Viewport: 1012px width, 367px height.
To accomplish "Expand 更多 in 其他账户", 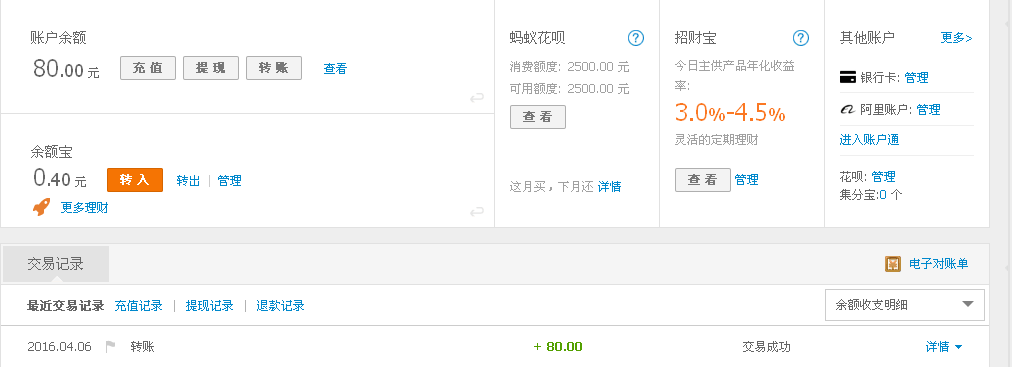I will coord(956,38).
